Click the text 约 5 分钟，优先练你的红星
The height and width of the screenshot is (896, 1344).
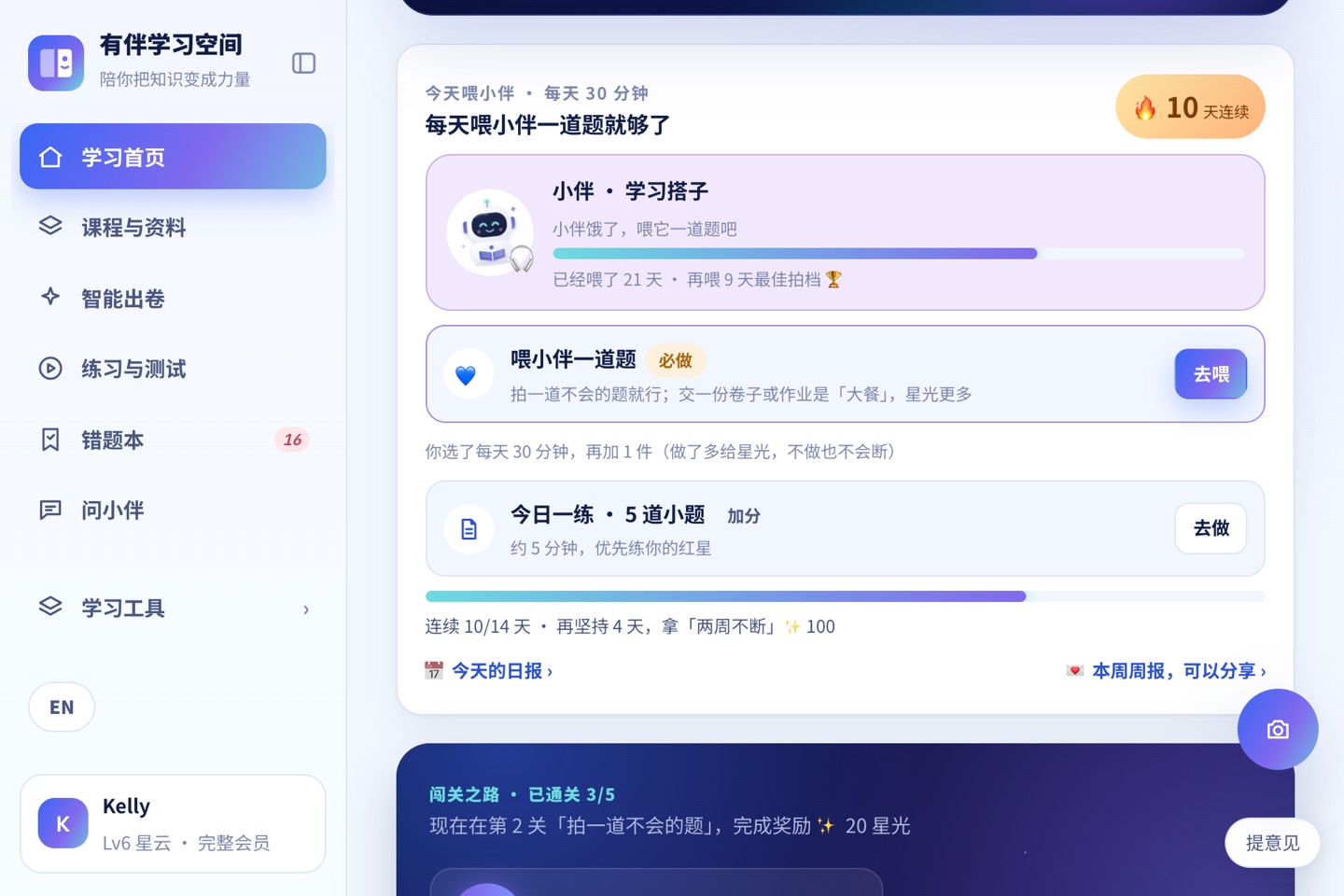611,548
